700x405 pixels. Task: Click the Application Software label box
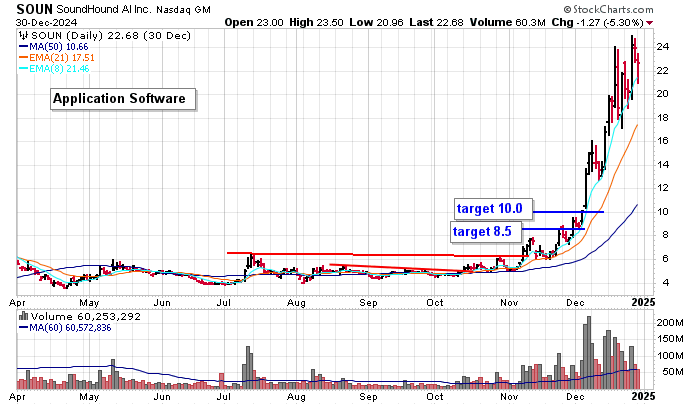coord(123,99)
